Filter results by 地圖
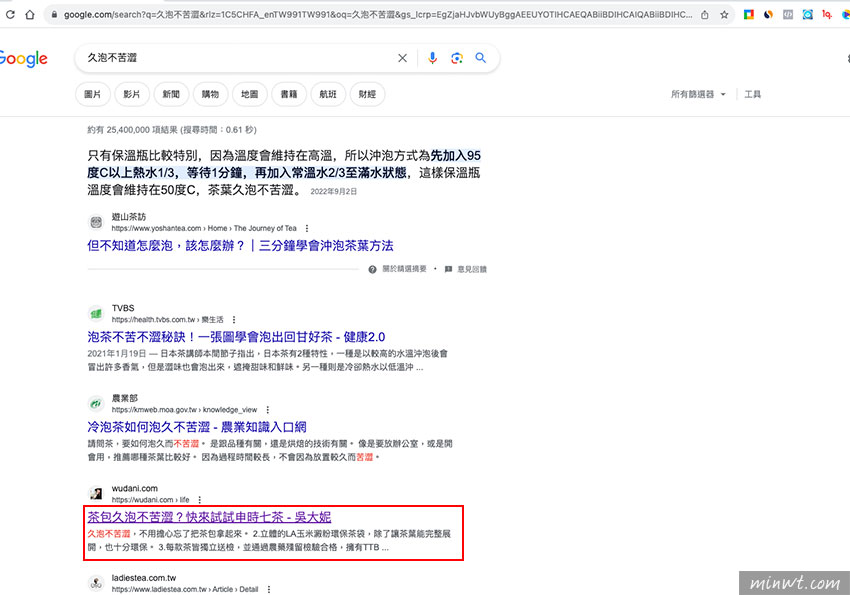The image size is (850, 595). point(249,94)
